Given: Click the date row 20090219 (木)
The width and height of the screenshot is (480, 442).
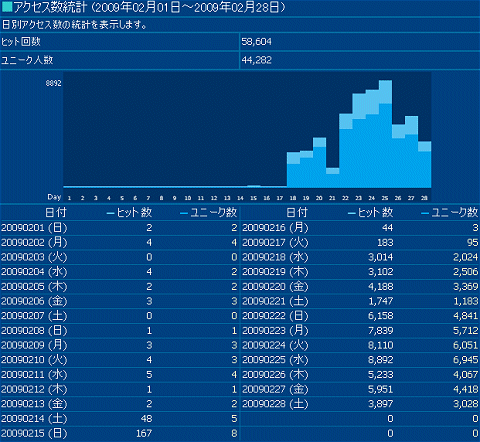Looking at the screenshot, I should pyautogui.click(x=275, y=272).
